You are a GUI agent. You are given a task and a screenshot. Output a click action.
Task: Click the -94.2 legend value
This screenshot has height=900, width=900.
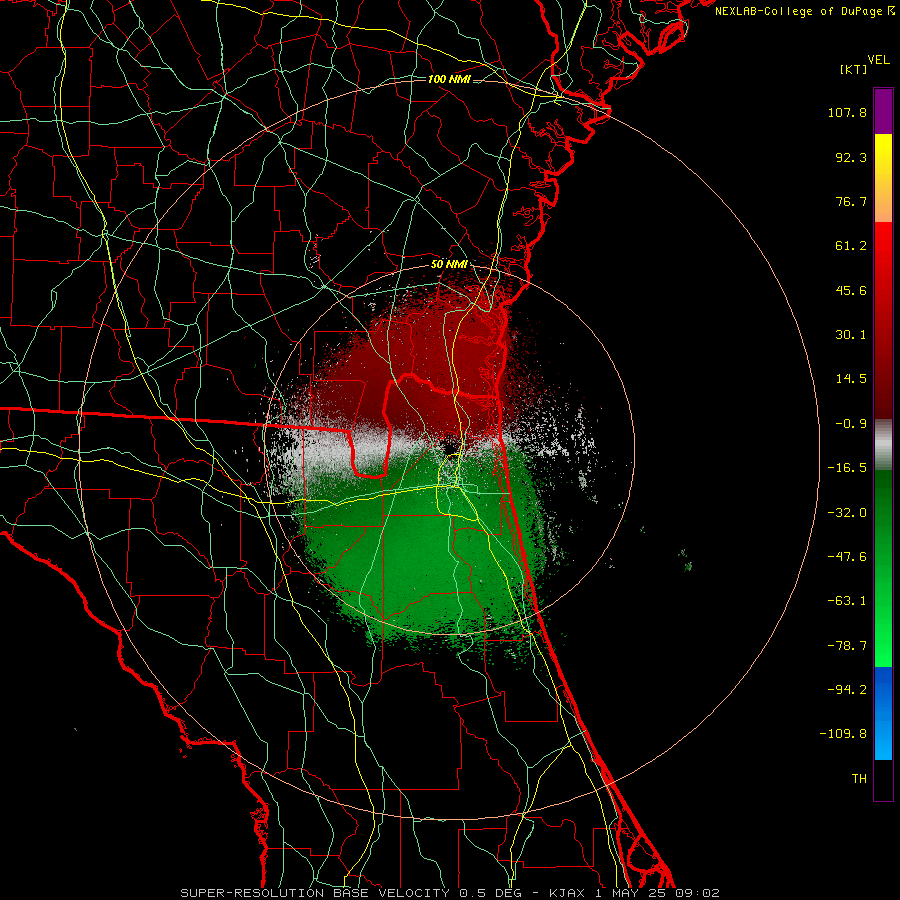click(x=847, y=690)
